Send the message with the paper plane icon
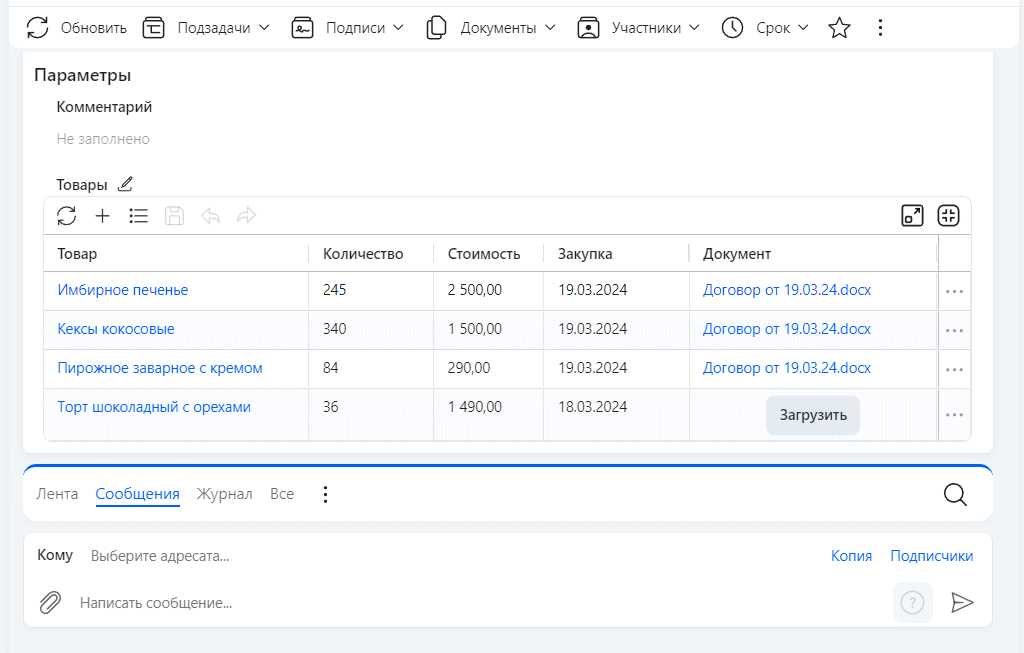 [x=963, y=602]
